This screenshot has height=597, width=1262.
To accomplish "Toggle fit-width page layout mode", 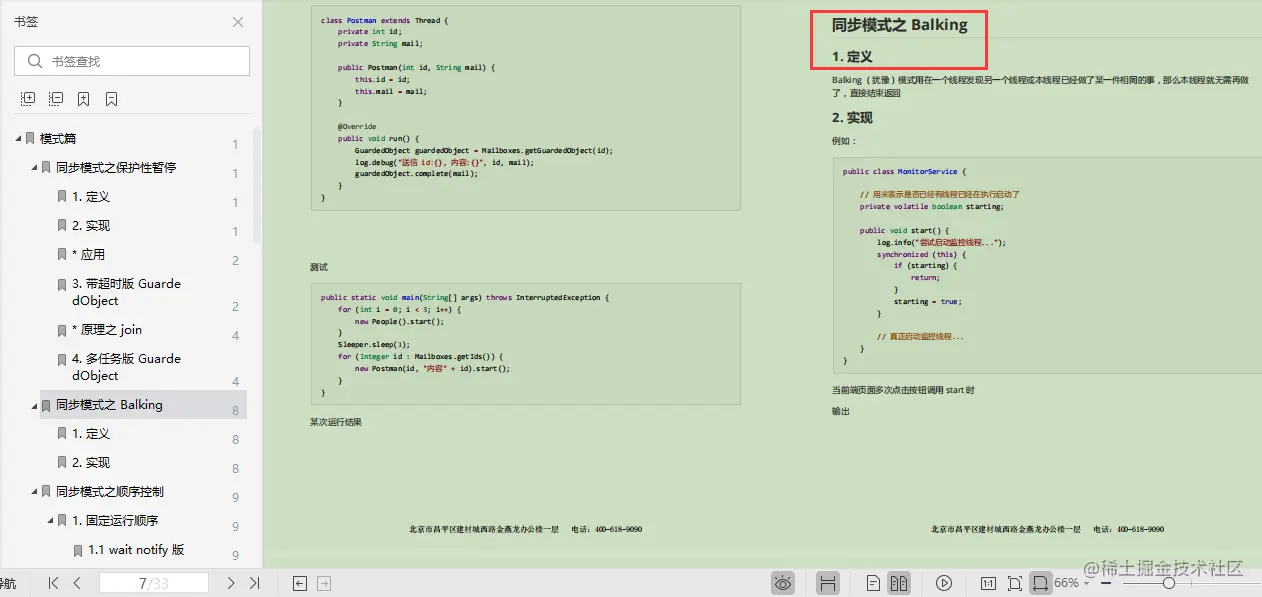I will tap(1041, 582).
